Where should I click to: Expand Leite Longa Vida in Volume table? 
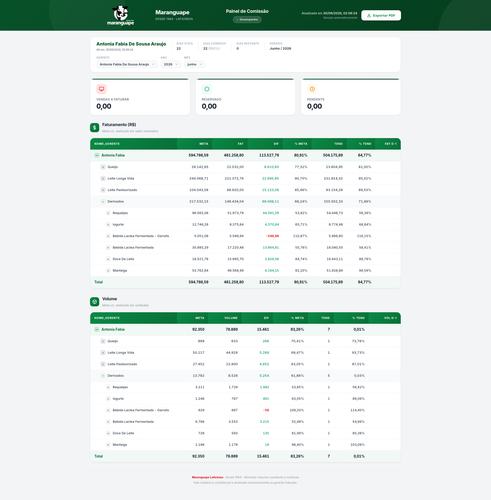click(x=103, y=353)
